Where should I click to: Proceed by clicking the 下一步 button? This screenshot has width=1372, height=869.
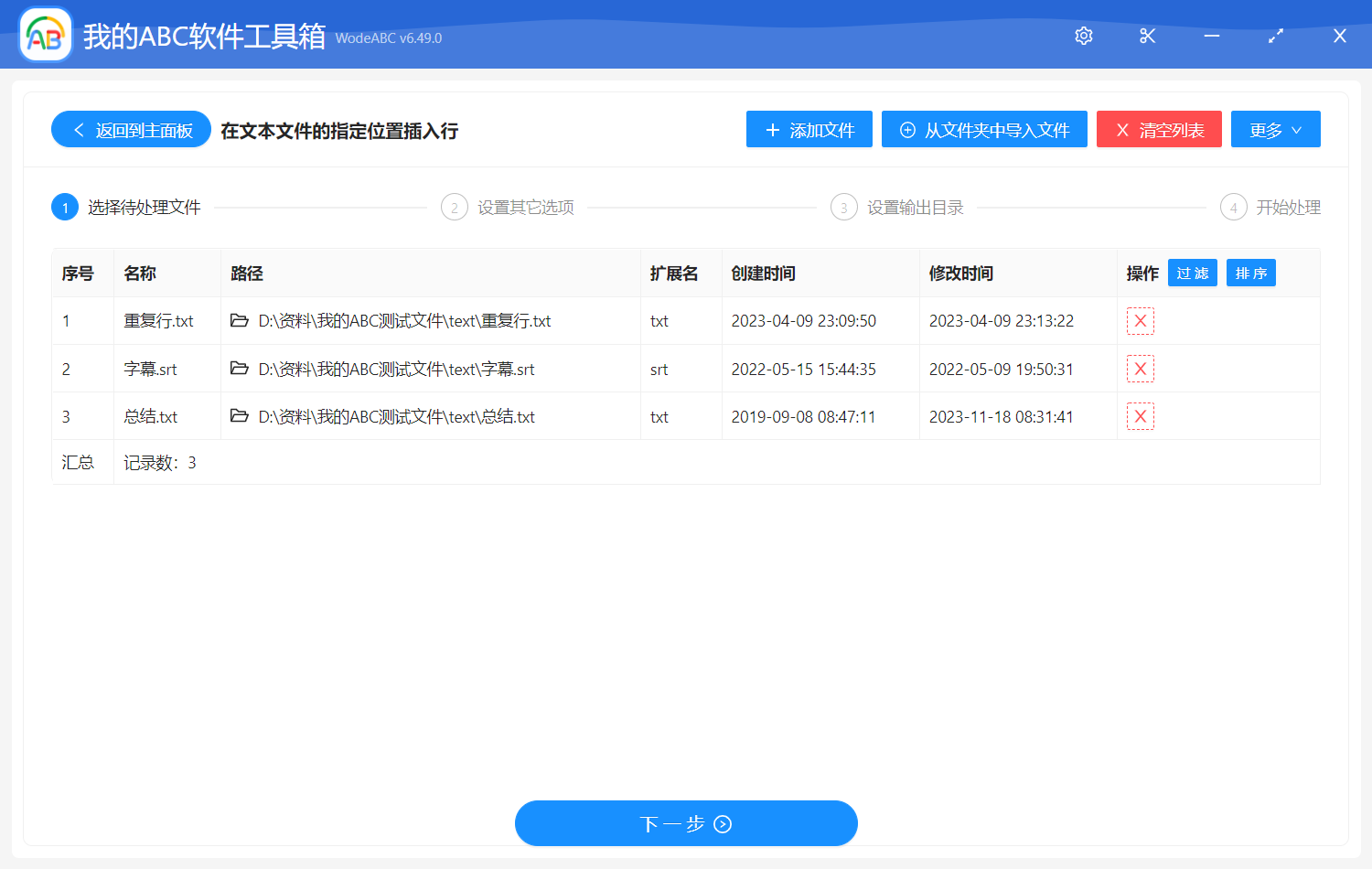[x=686, y=823]
